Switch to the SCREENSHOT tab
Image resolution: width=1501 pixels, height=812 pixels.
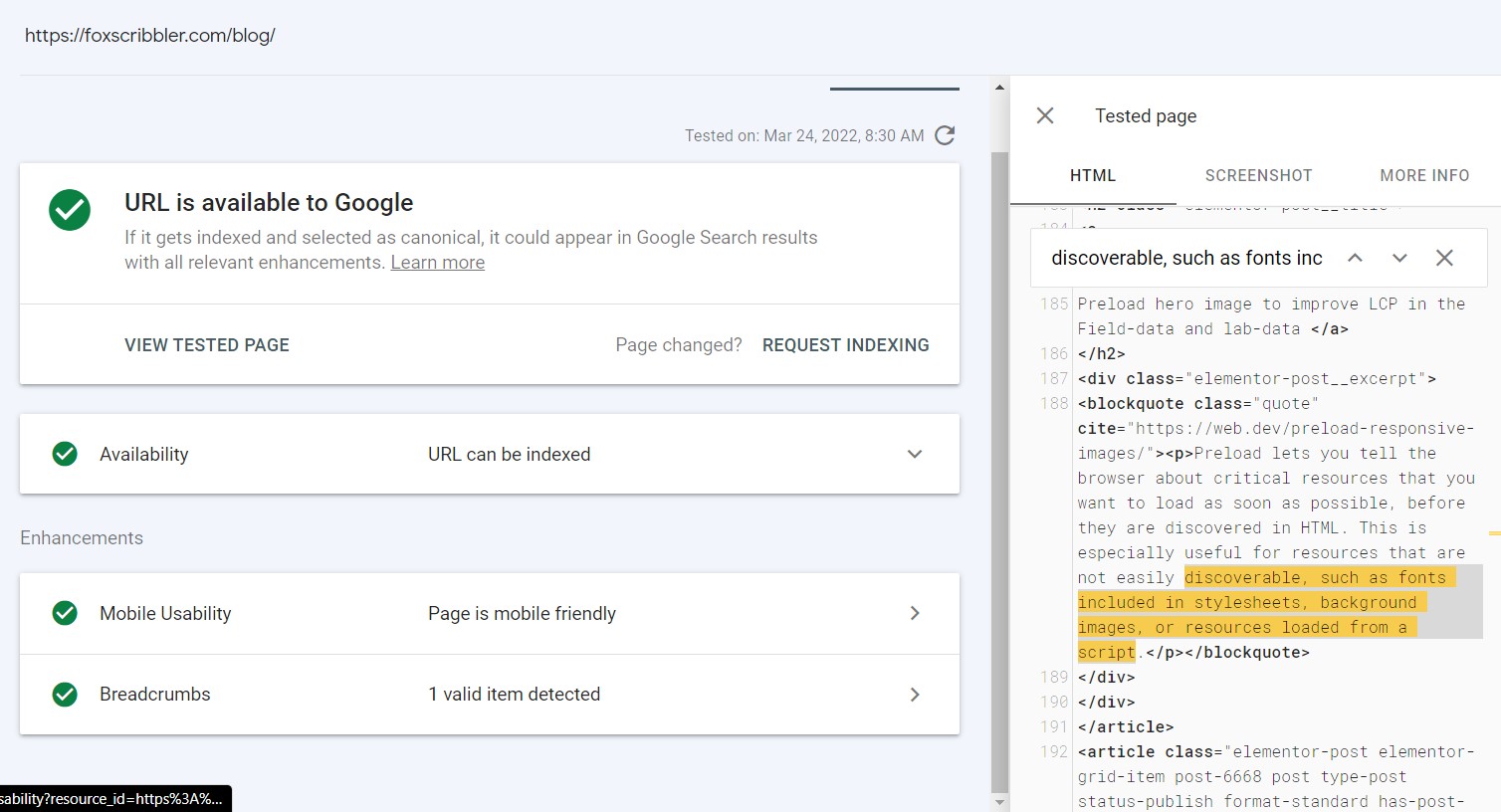(x=1258, y=175)
